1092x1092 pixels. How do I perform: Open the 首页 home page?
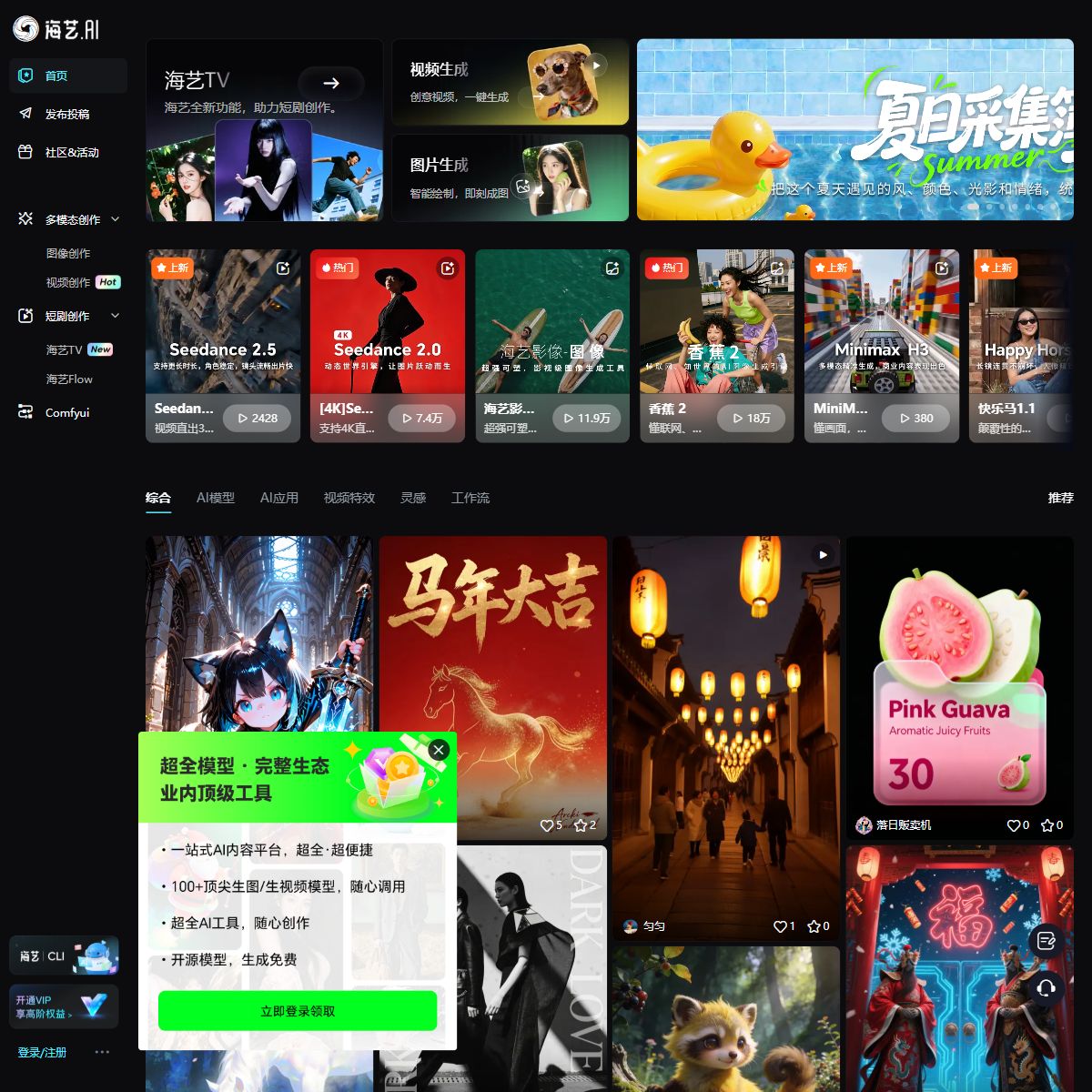68,76
